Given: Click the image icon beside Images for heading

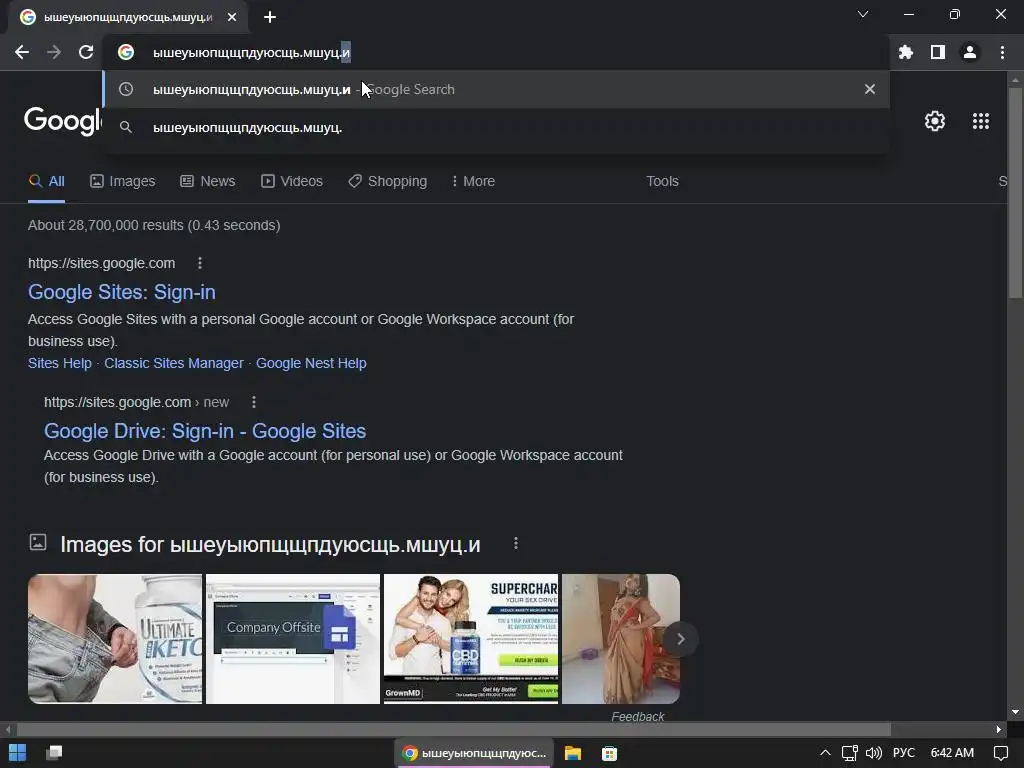Looking at the screenshot, I should click(x=38, y=542).
